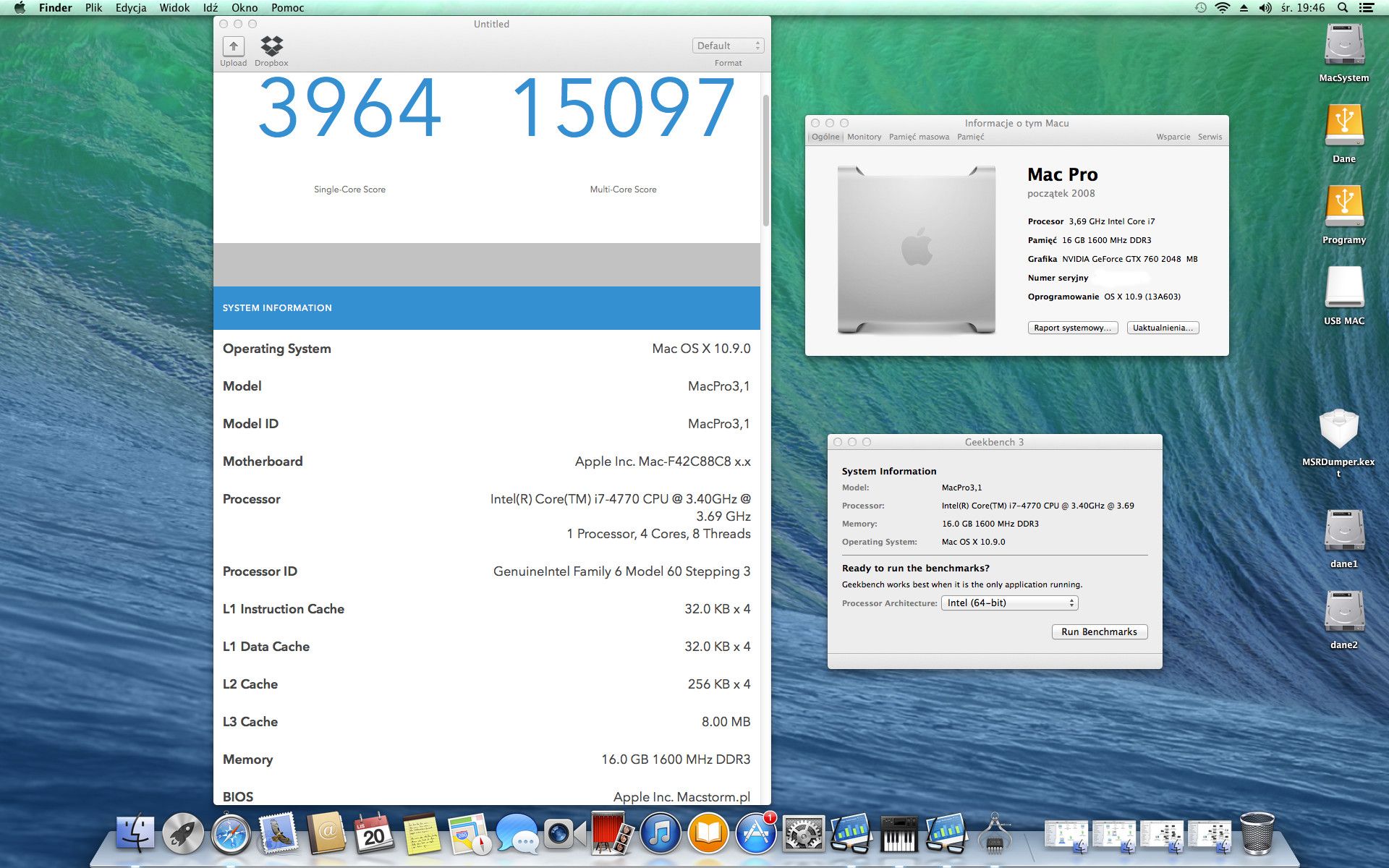Screen dimensions: 1389x868
Task: Open Launchpad from the dock
Action: pyautogui.click(x=183, y=833)
